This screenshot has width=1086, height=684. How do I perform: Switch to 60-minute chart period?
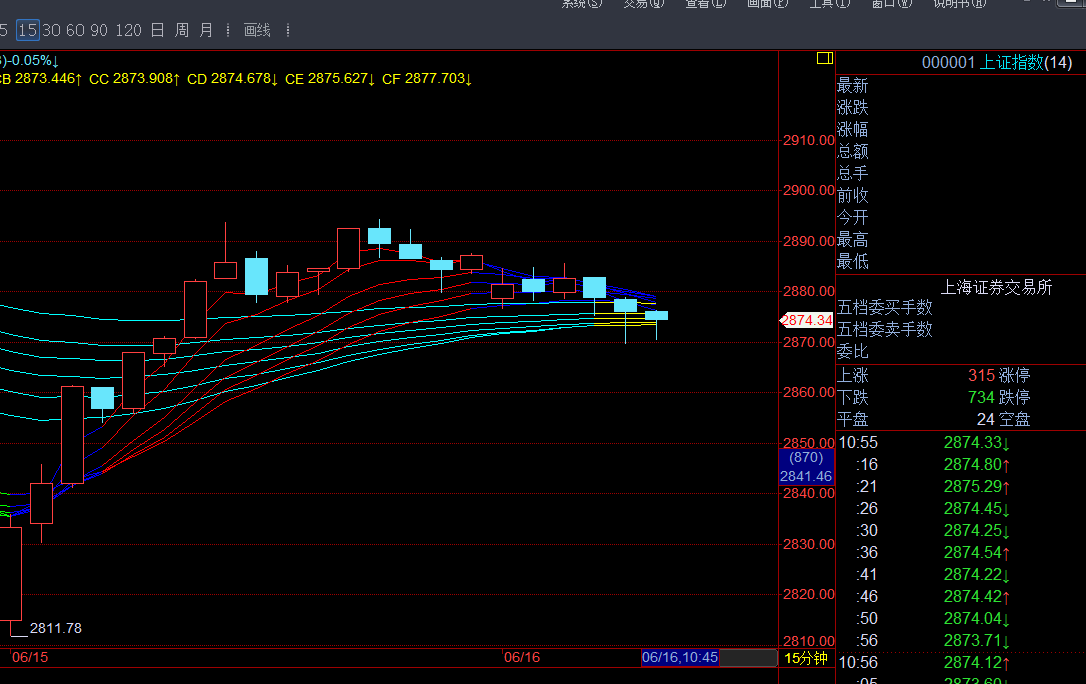coord(75,30)
